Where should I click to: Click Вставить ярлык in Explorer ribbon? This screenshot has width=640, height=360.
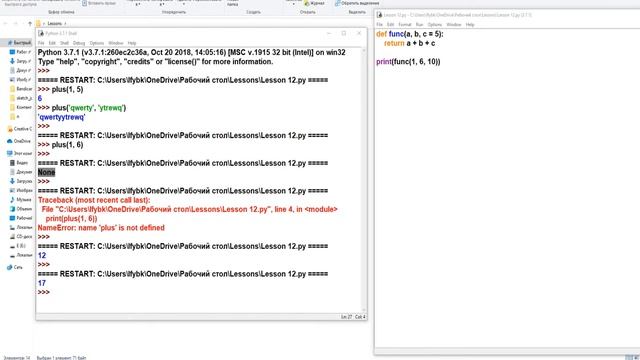coord(99,3)
